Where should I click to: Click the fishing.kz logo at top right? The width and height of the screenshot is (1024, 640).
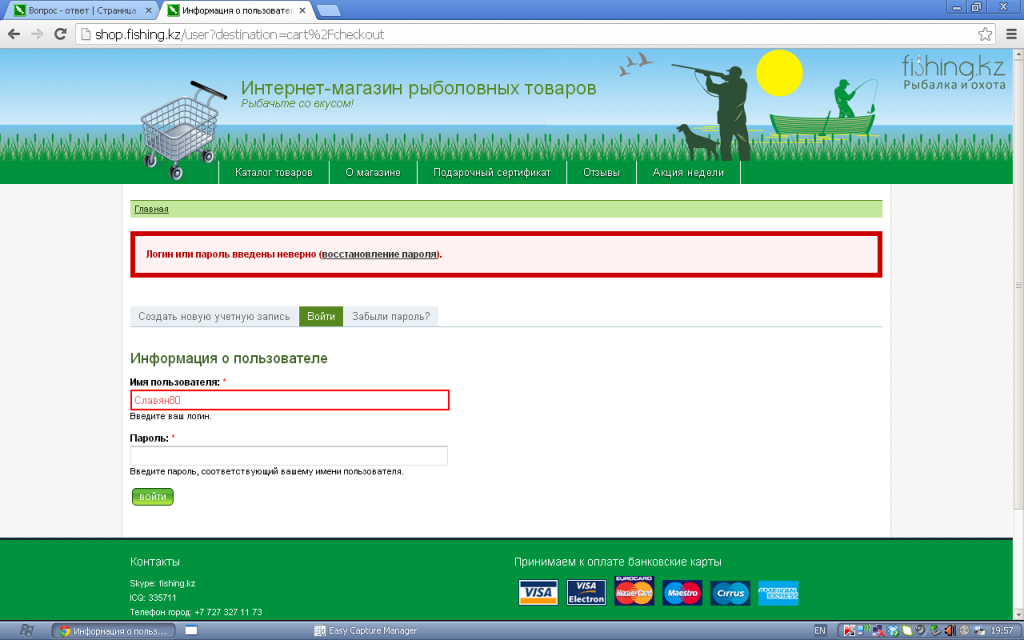(953, 73)
